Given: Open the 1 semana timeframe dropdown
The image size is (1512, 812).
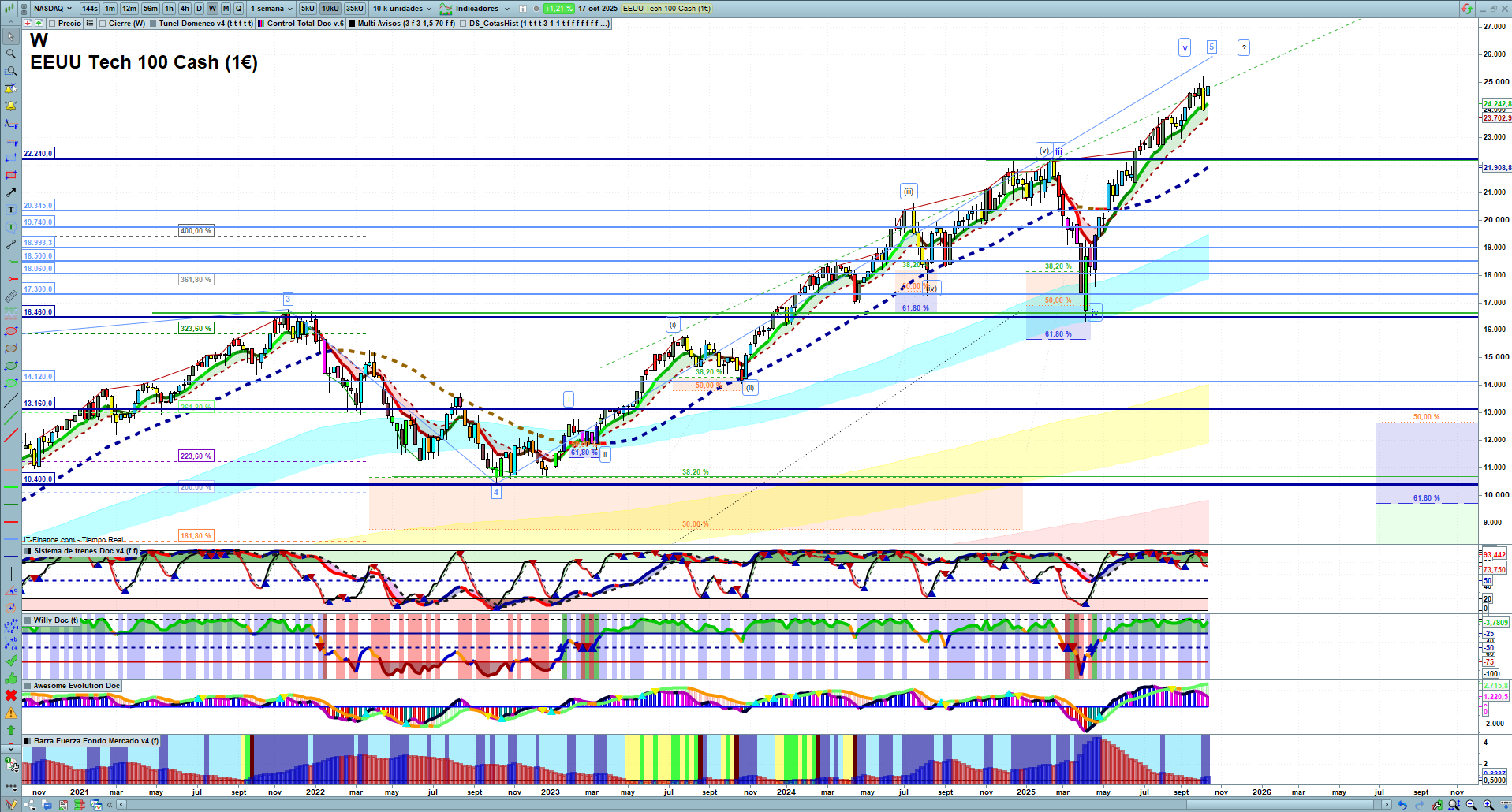Looking at the screenshot, I should click(271, 9).
